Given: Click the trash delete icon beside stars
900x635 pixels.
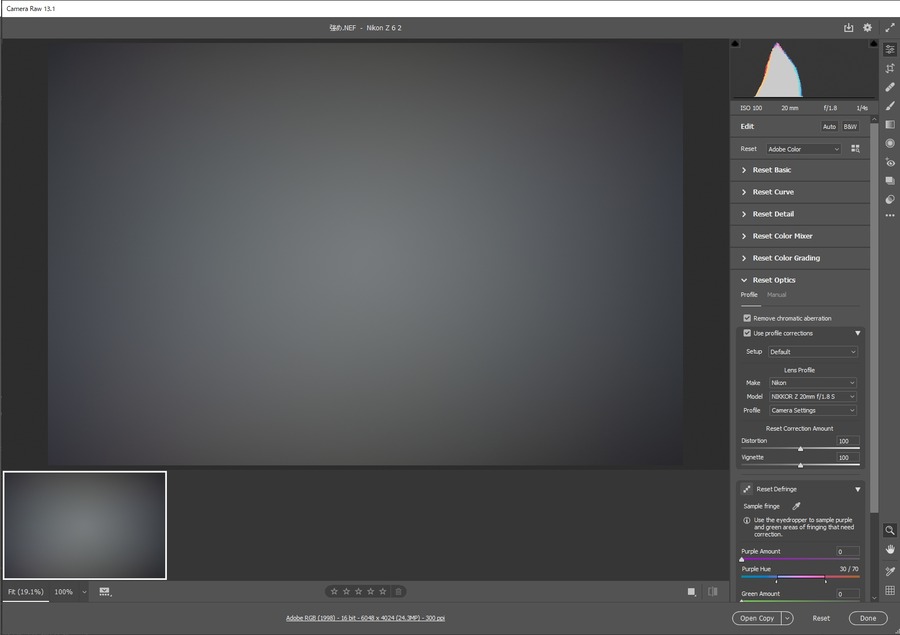Looking at the screenshot, I should pos(398,591).
